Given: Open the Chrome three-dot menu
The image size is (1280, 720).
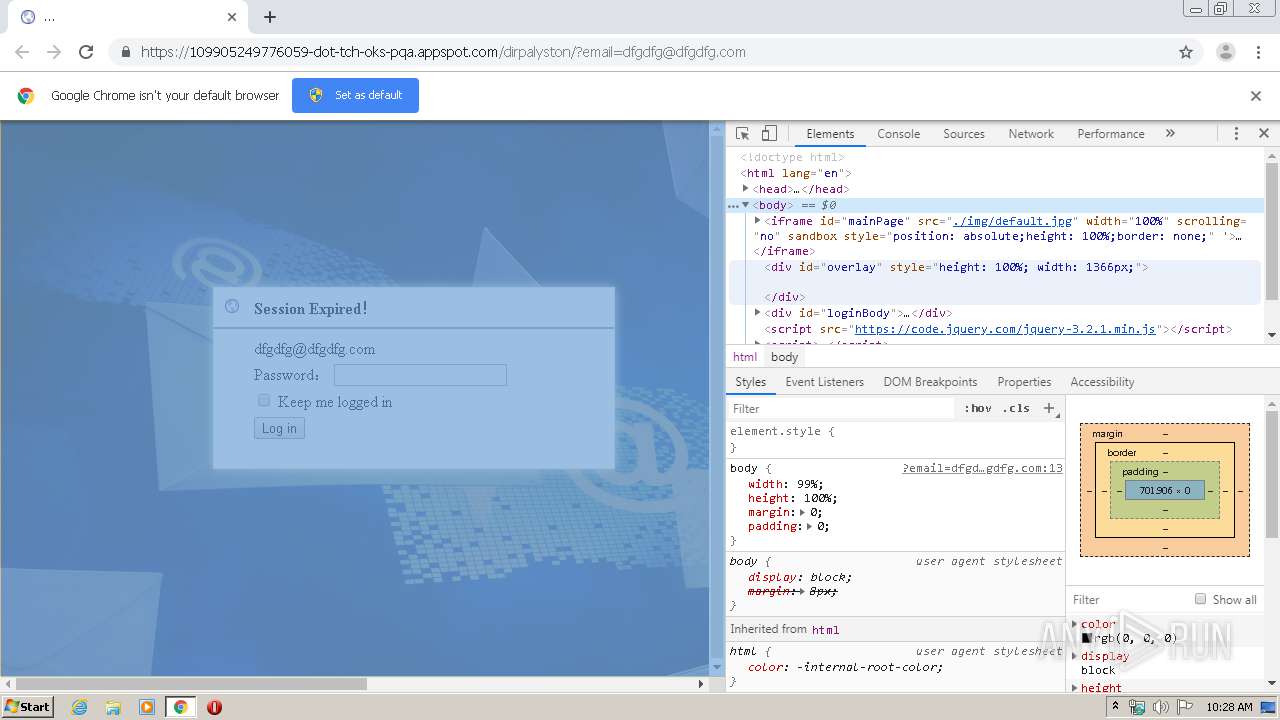Looking at the screenshot, I should click(1259, 52).
